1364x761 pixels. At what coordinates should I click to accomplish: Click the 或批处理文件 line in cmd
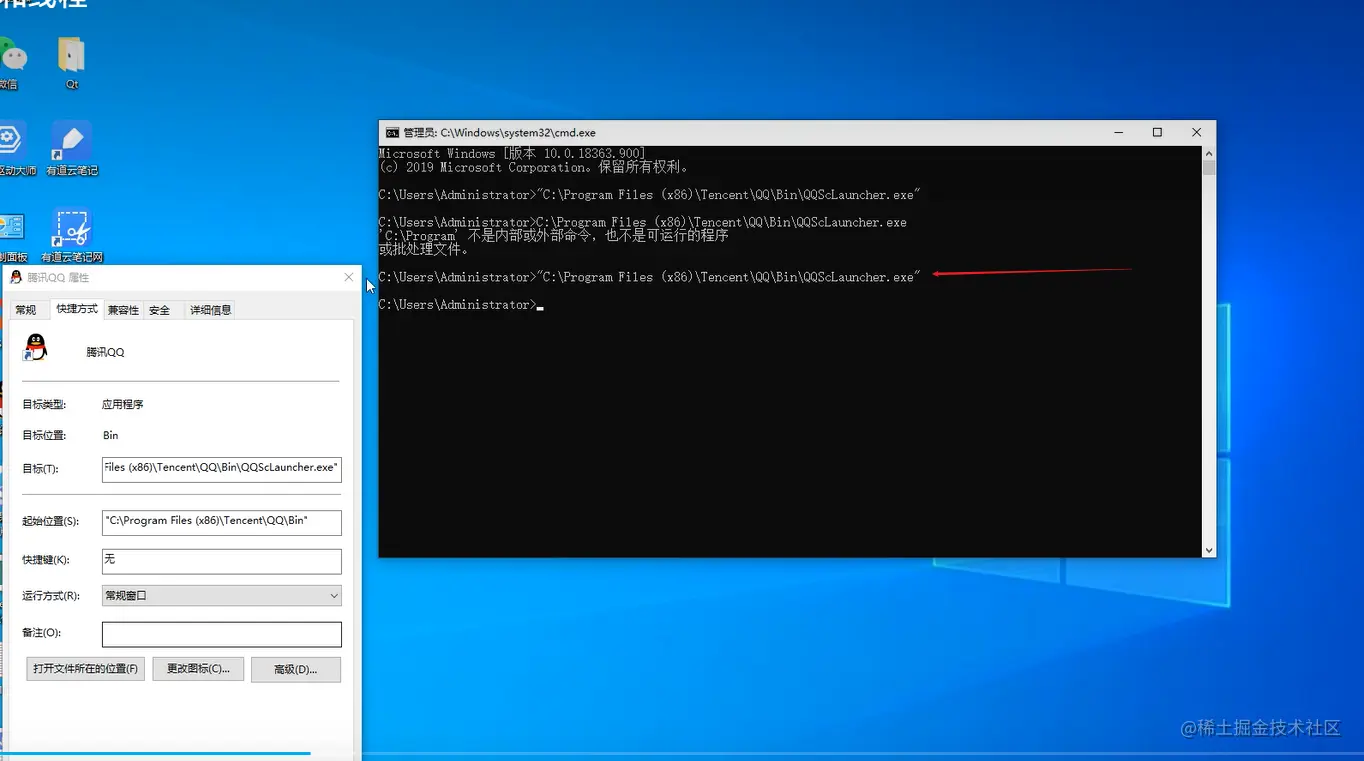pos(424,249)
